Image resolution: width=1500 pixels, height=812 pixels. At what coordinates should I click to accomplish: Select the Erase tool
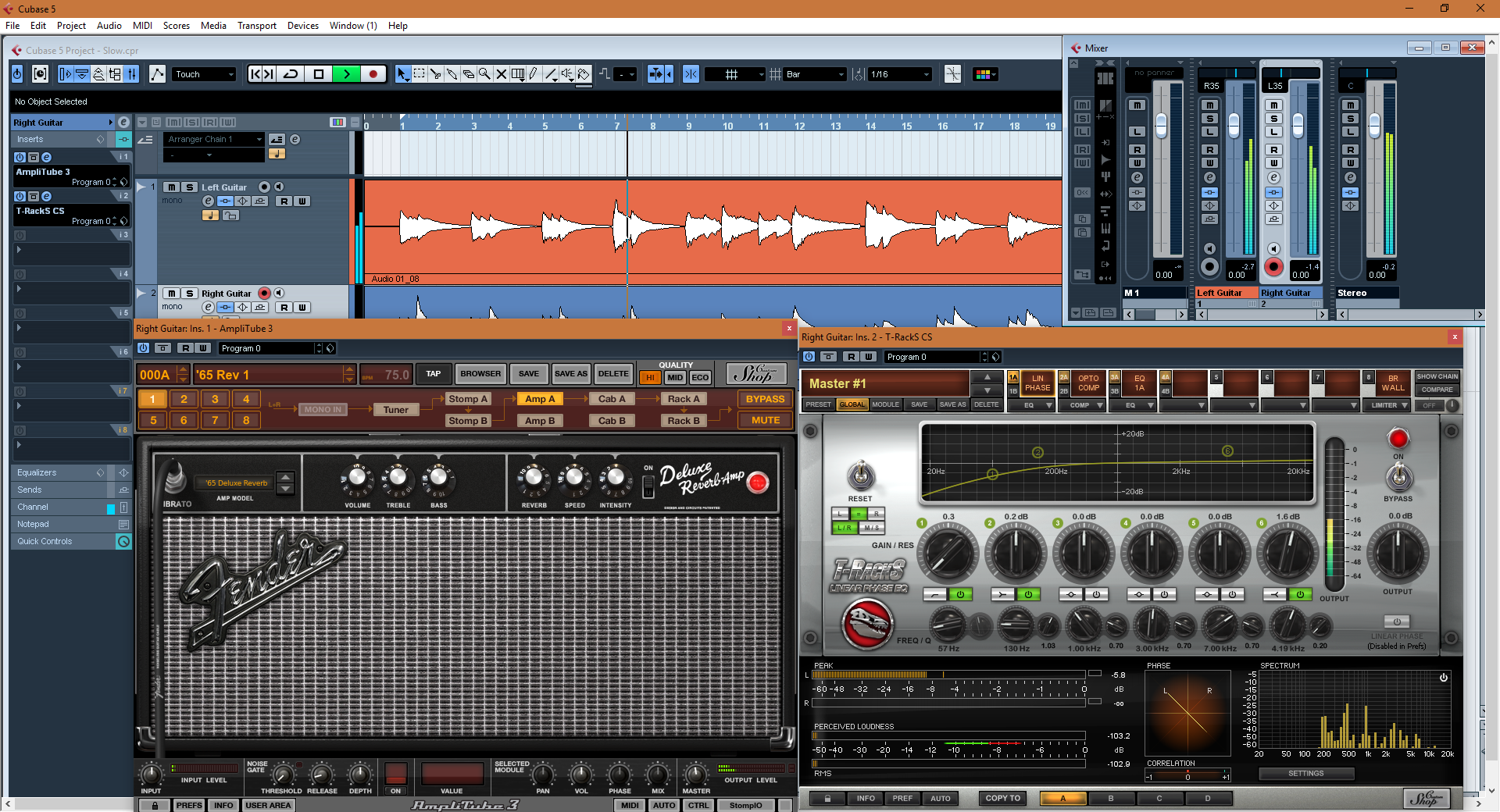[468, 74]
